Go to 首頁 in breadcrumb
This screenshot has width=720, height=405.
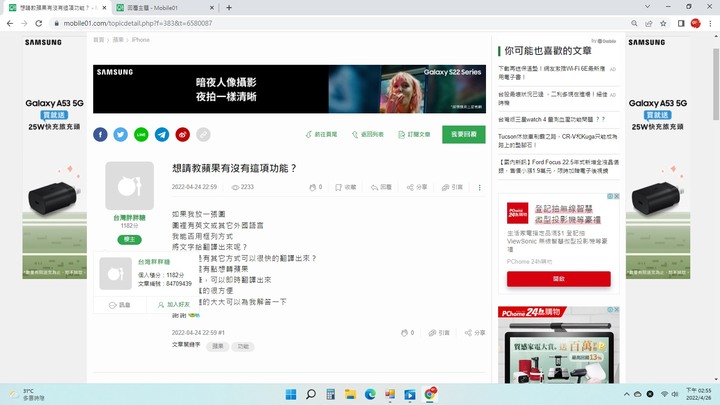click(99, 40)
